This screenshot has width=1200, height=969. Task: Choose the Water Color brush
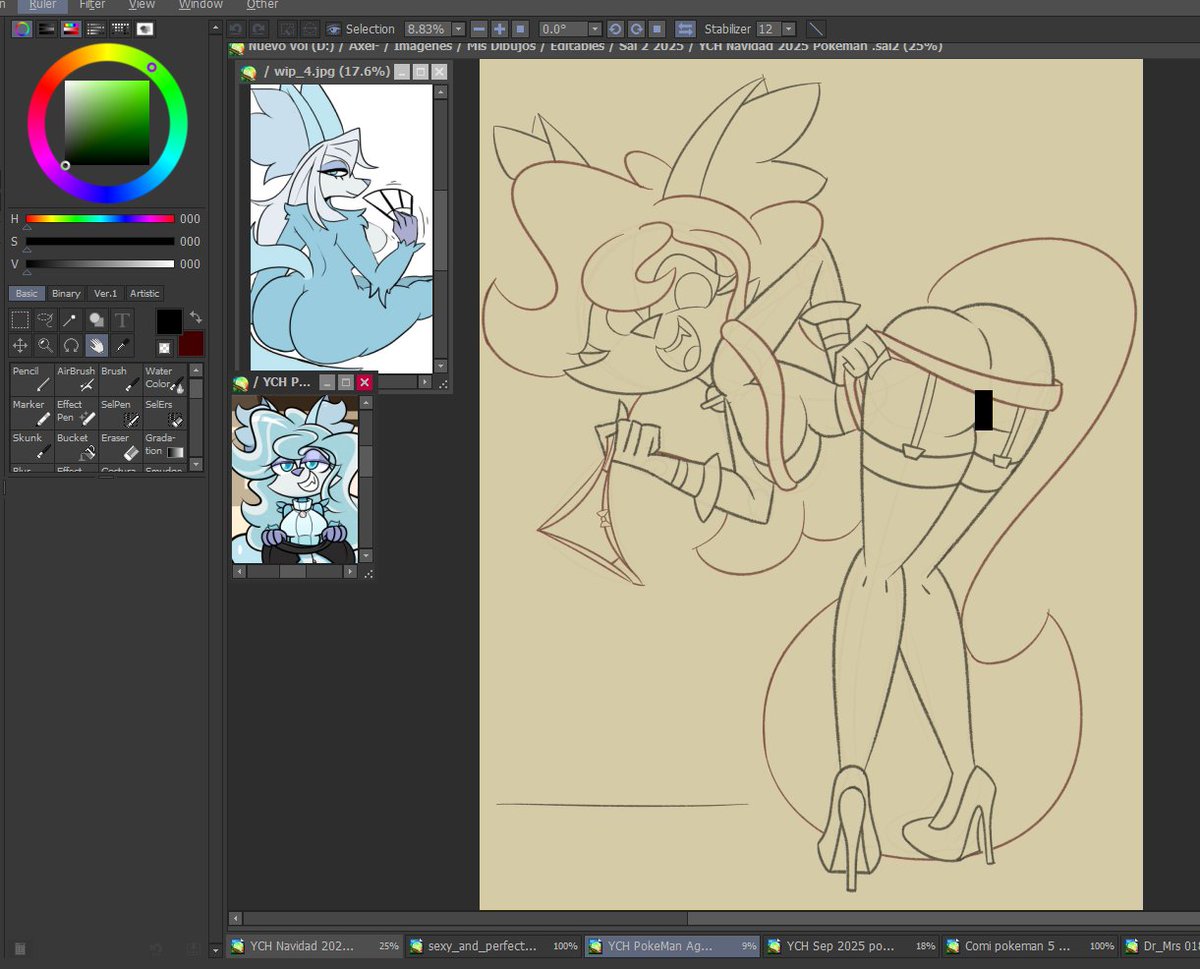click(164, 379)
